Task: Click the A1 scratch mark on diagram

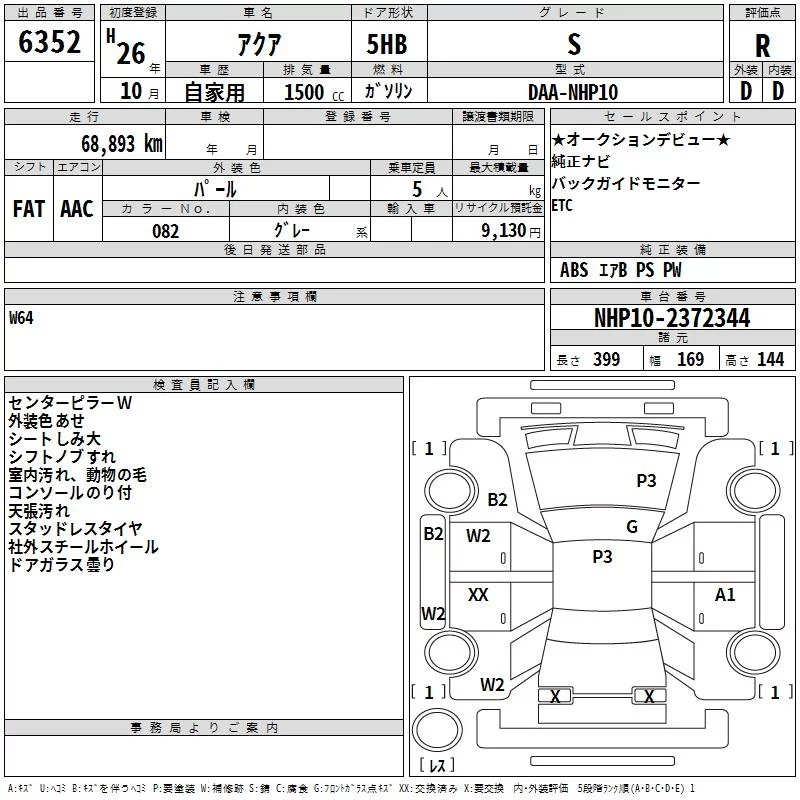Action: pos(725,594)
